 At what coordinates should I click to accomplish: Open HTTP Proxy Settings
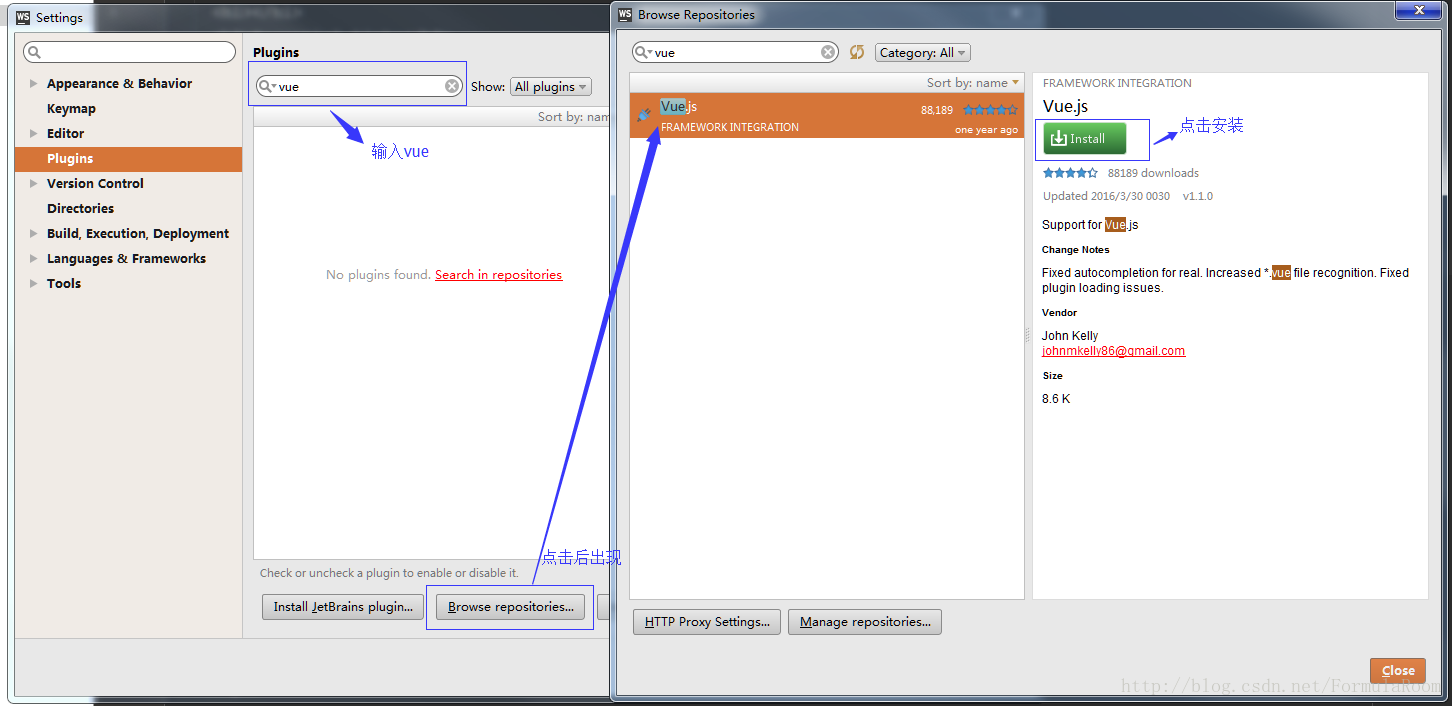pyautogui.click(x=707, y=622)
